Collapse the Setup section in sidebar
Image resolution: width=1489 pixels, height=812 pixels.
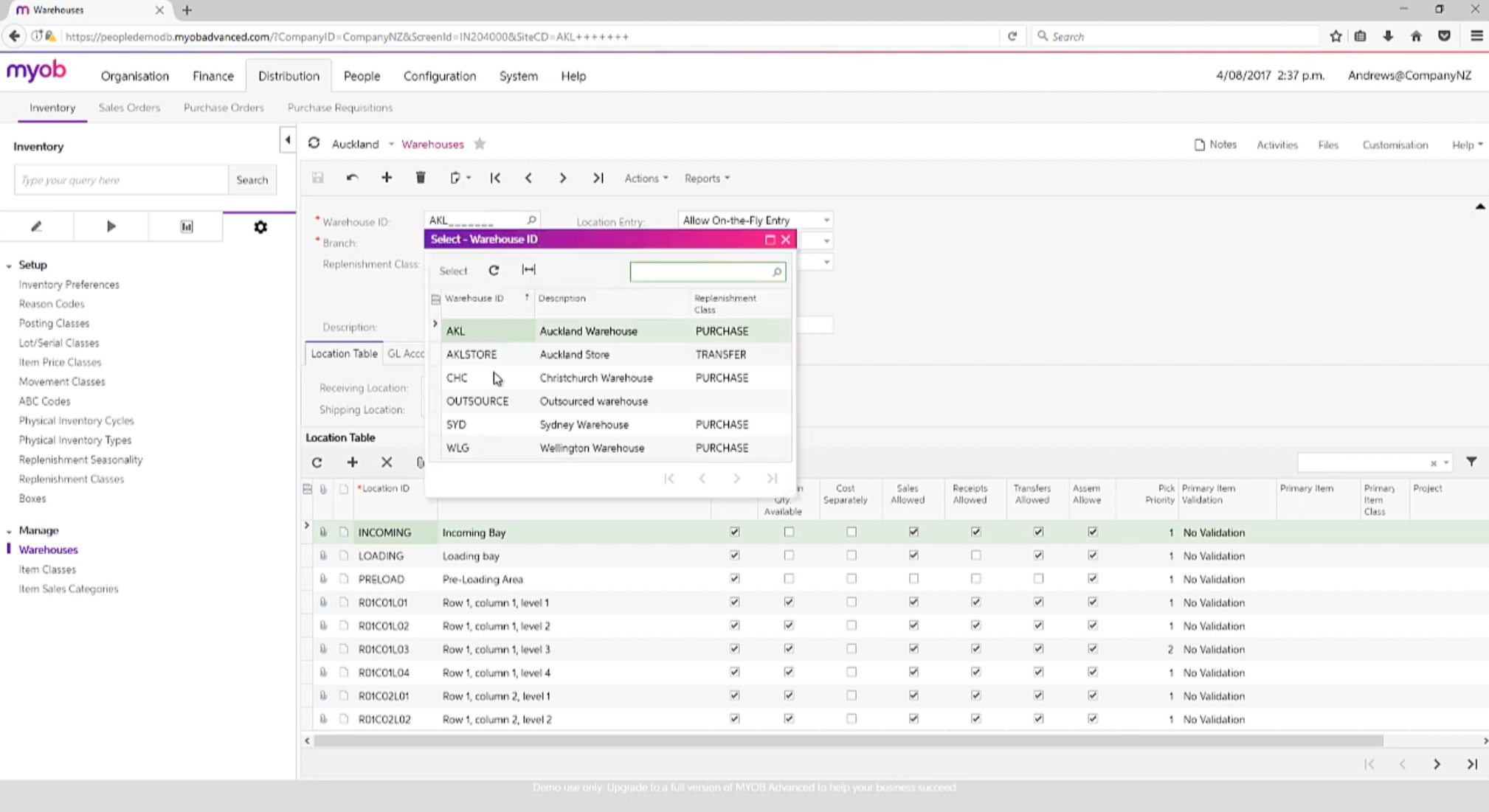8,264
